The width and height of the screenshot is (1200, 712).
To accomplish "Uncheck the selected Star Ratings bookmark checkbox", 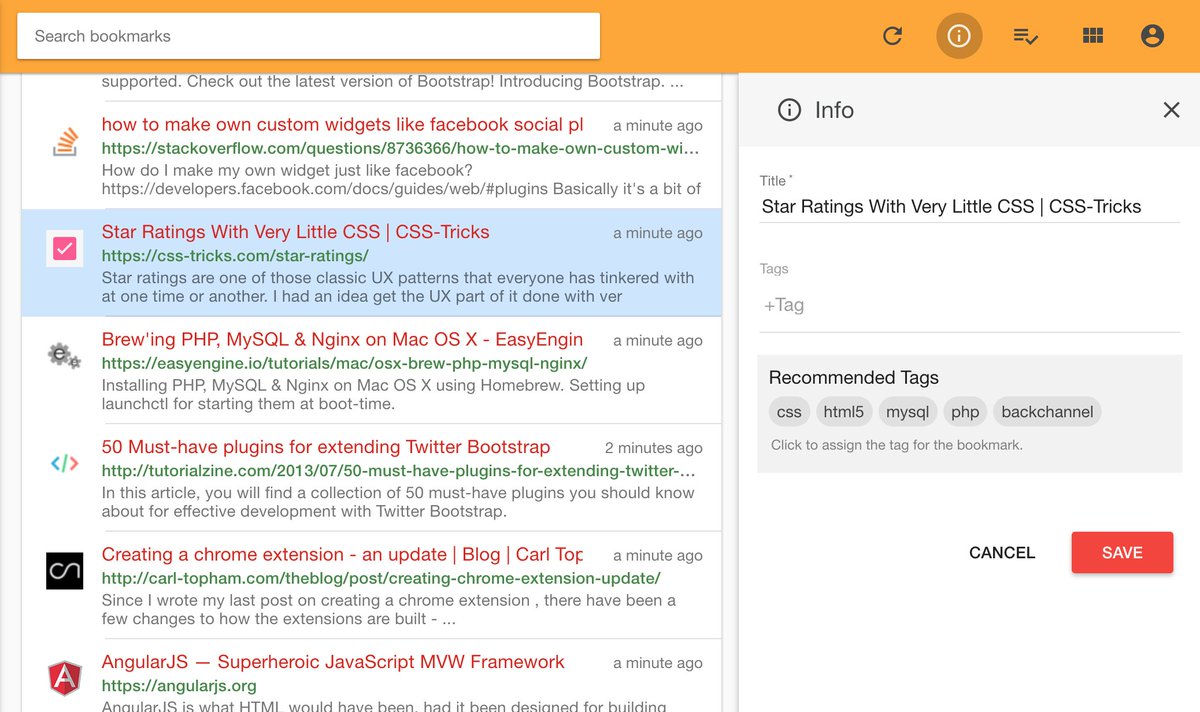I will tap(64, 248).
